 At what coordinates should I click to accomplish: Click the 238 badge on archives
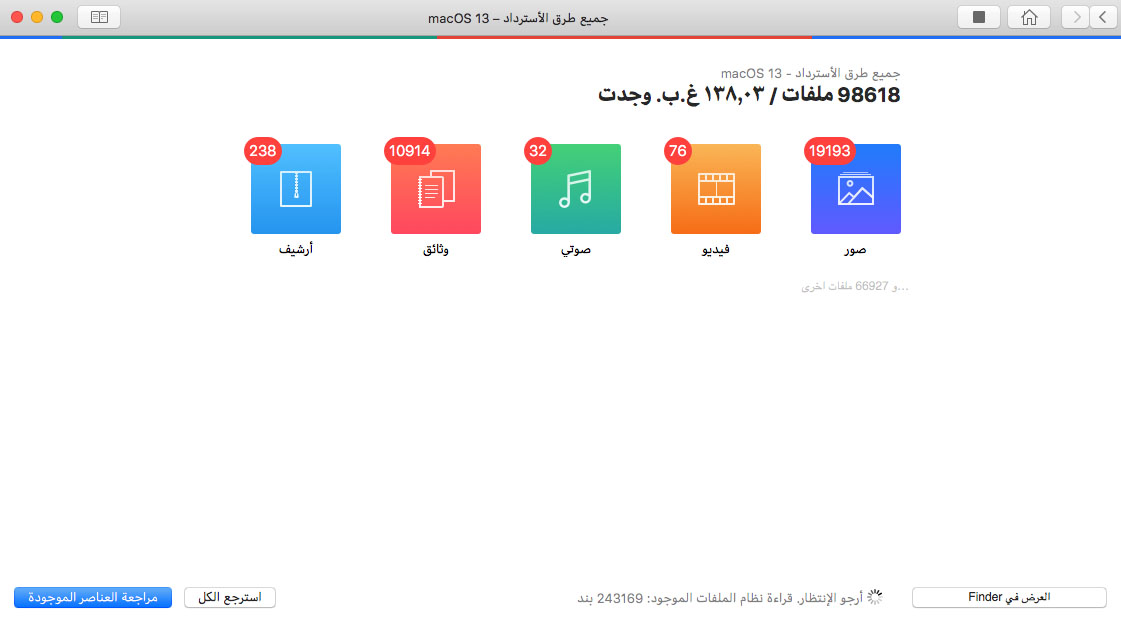(x=262, y=151)
